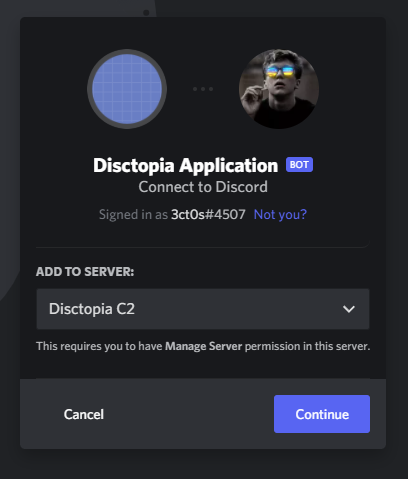Click the three connecting dots between avatars
The width and height of the screenshot is (408, 479).
[x=203, y=89]
